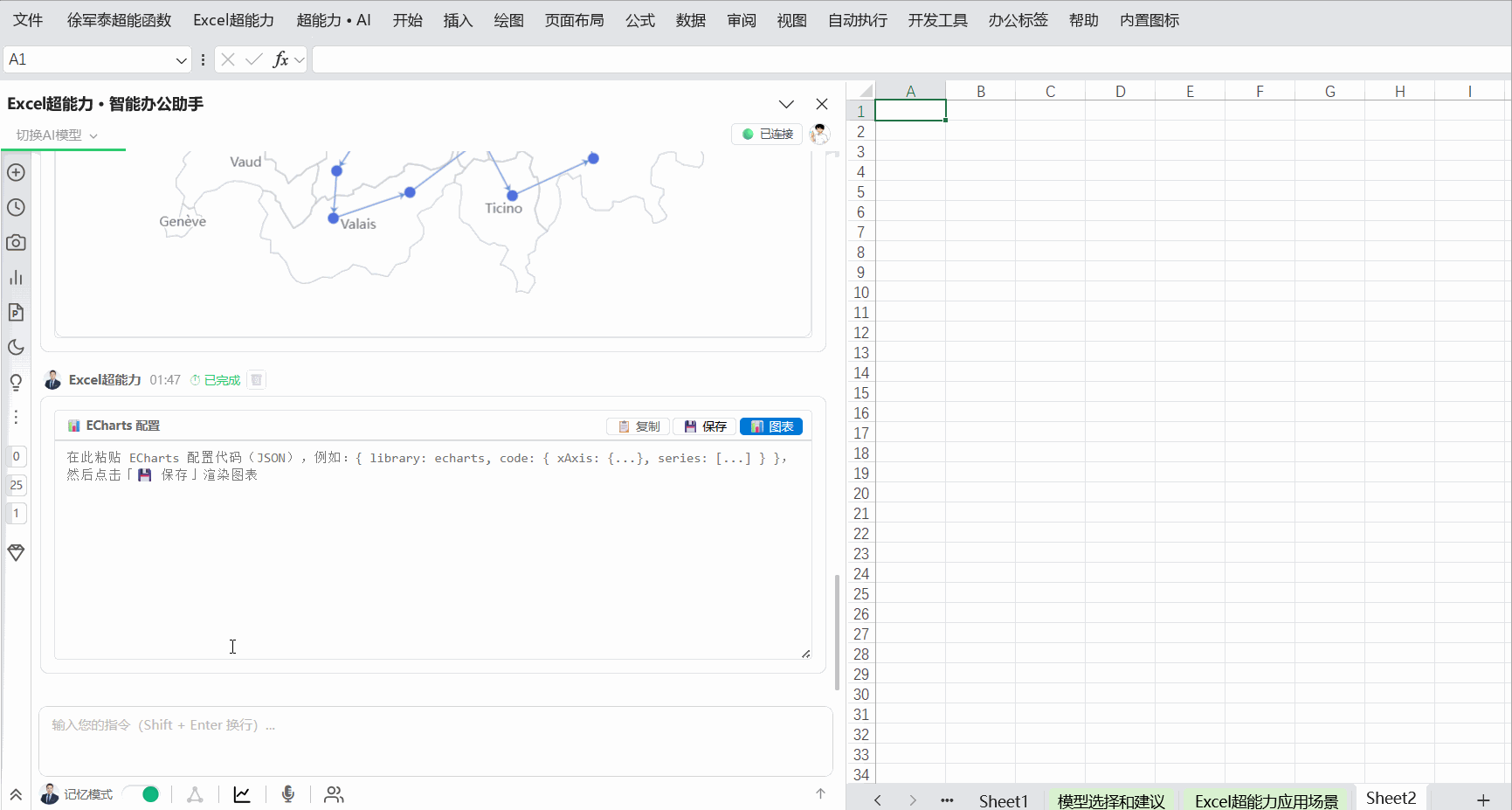Click the lightbulb tips icon in sidebar
The height and width of the screenshot is (810, 1512).
(x=16, y=382)
